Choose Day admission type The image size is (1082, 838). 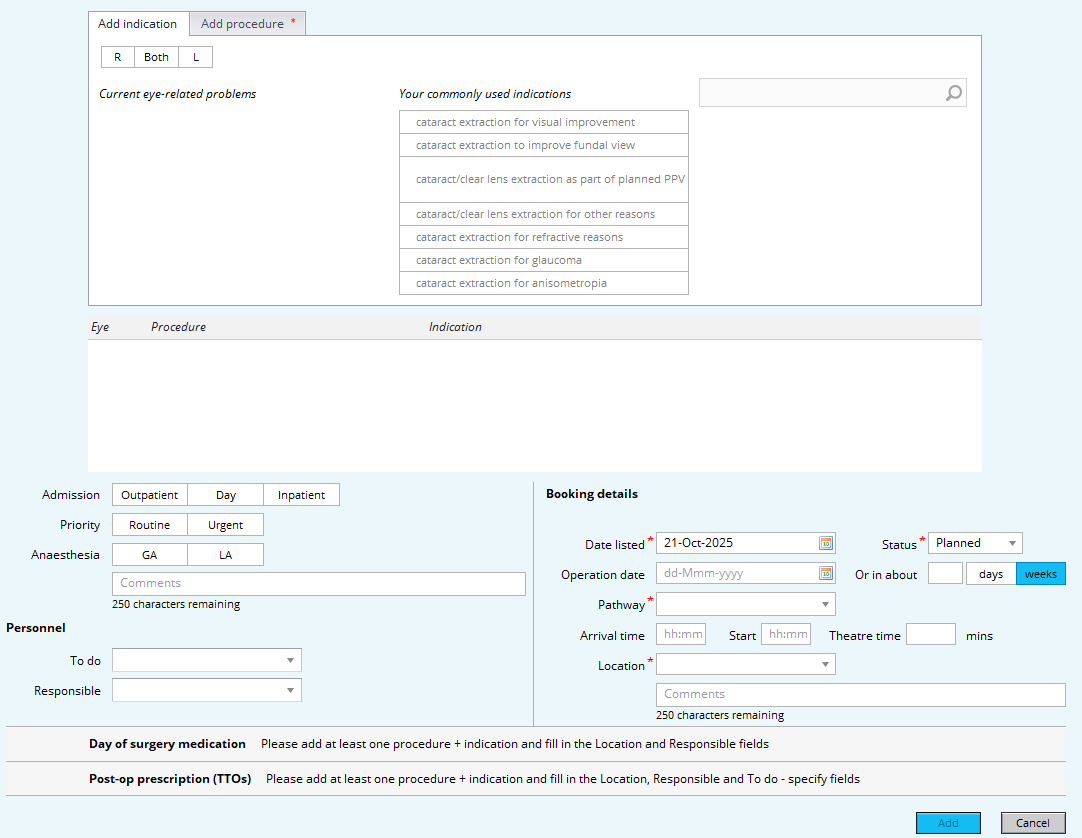pyautogui.click(x=226, y=495)
